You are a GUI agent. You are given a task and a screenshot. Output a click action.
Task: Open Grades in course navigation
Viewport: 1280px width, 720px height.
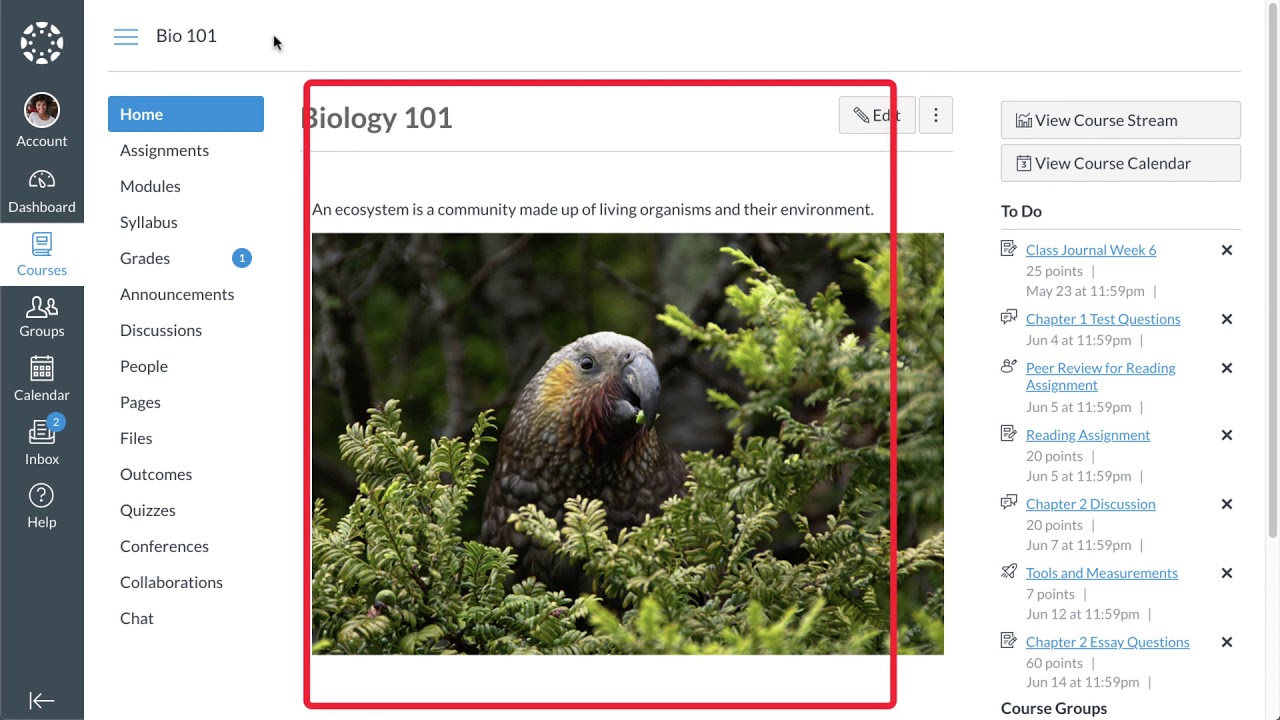pyautogui.click(x=145, y=258)
